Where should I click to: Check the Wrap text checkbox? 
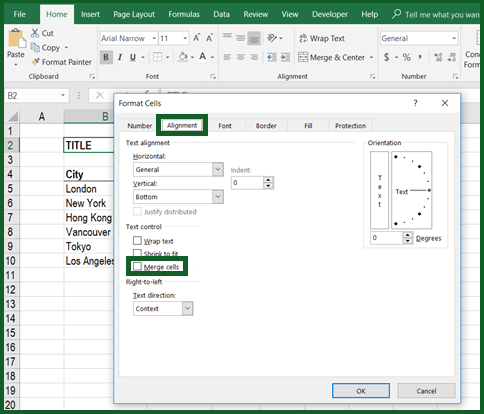(137, 240)
